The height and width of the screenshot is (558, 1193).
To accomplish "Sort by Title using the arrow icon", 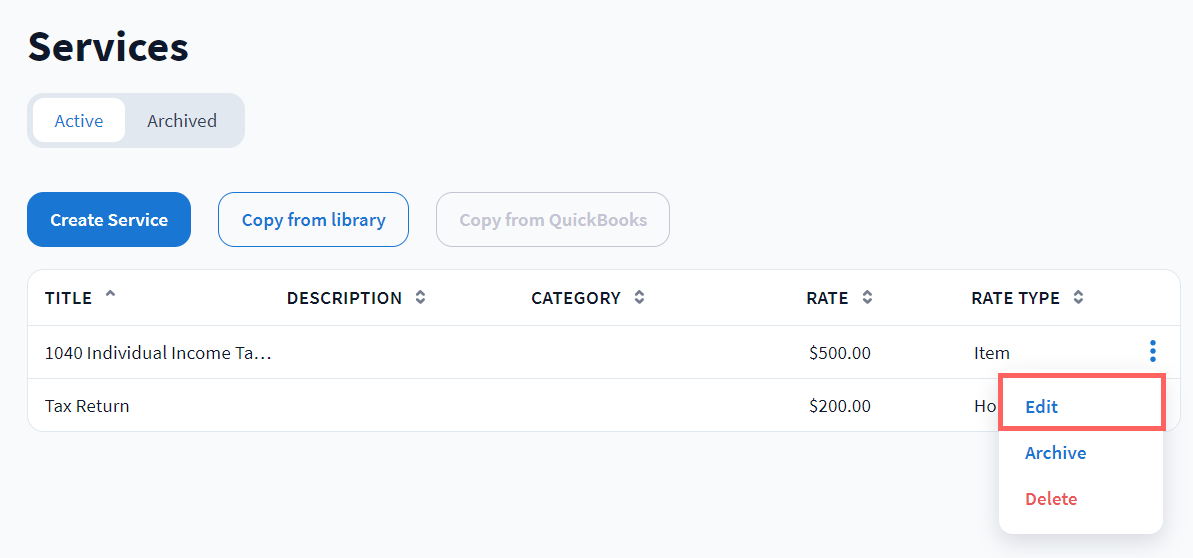I will tap(110, 295).
